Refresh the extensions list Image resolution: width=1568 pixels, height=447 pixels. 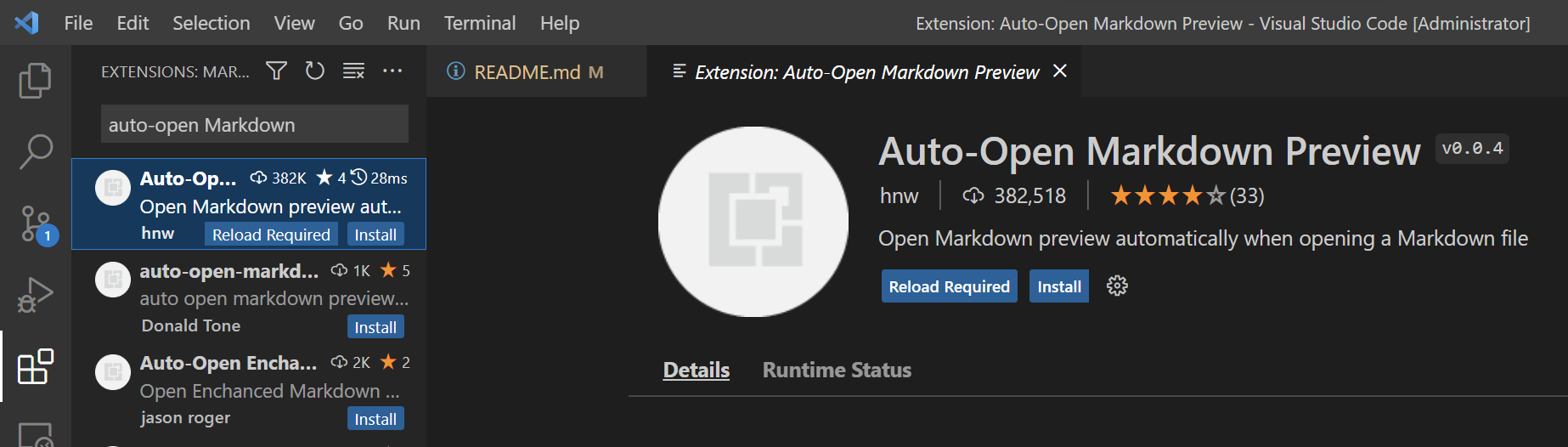(x=315, y=71)
